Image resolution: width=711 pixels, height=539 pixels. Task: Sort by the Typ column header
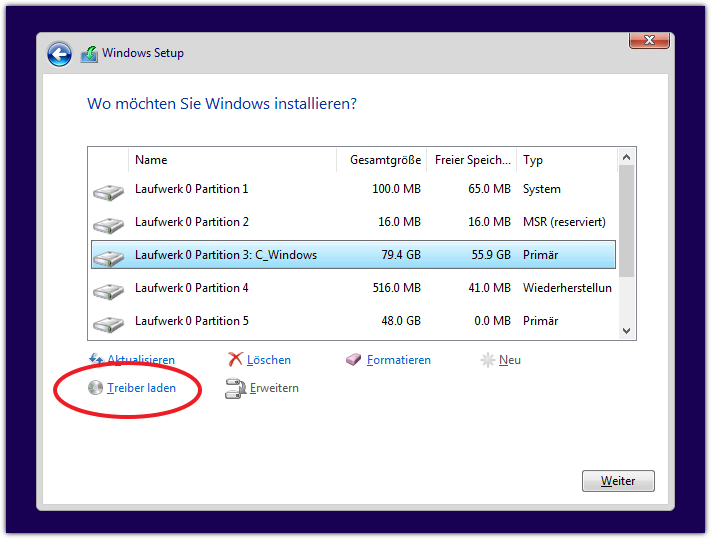[x=567, y=160]
